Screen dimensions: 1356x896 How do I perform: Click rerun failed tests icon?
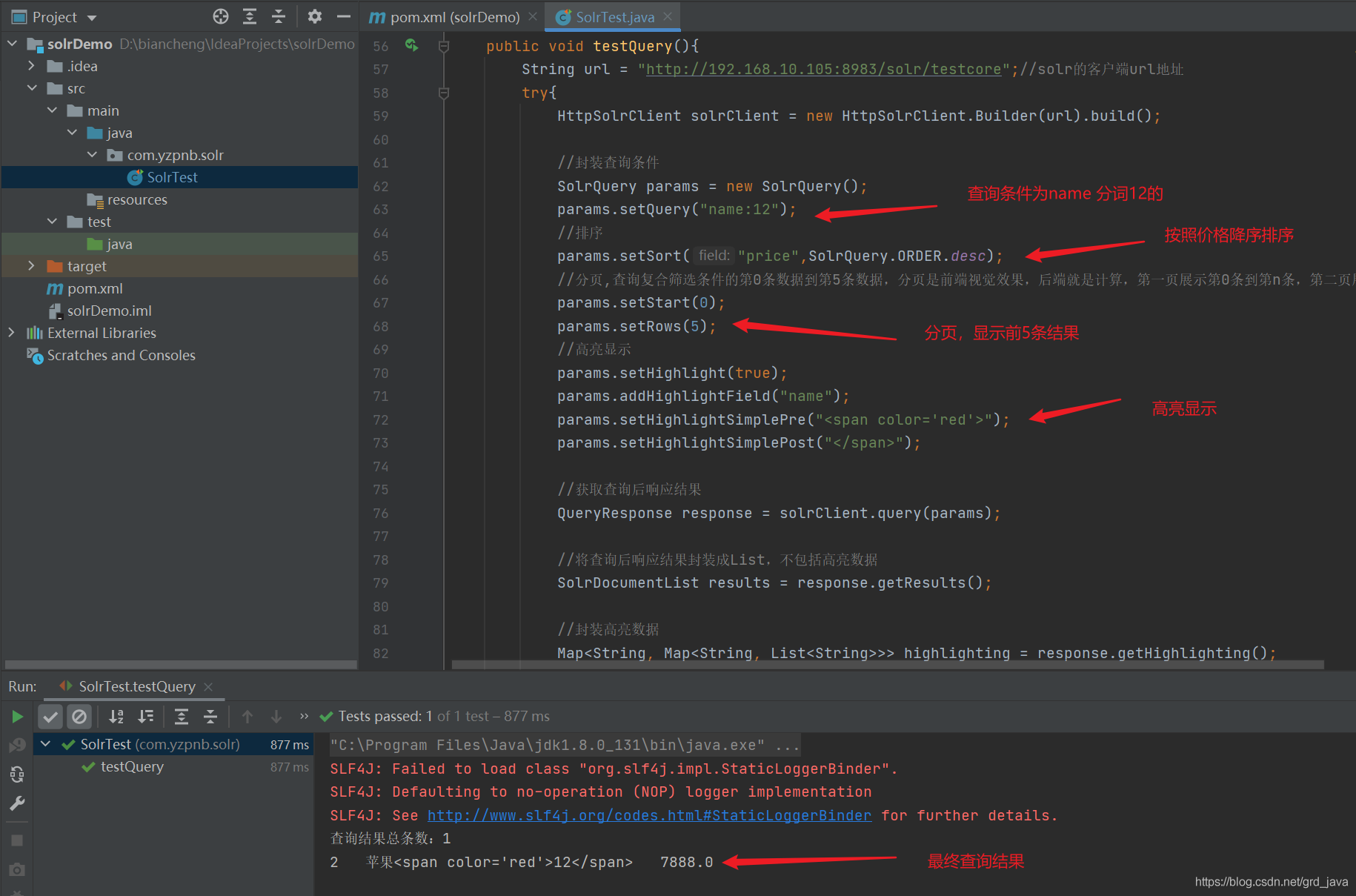coord(17,746)
